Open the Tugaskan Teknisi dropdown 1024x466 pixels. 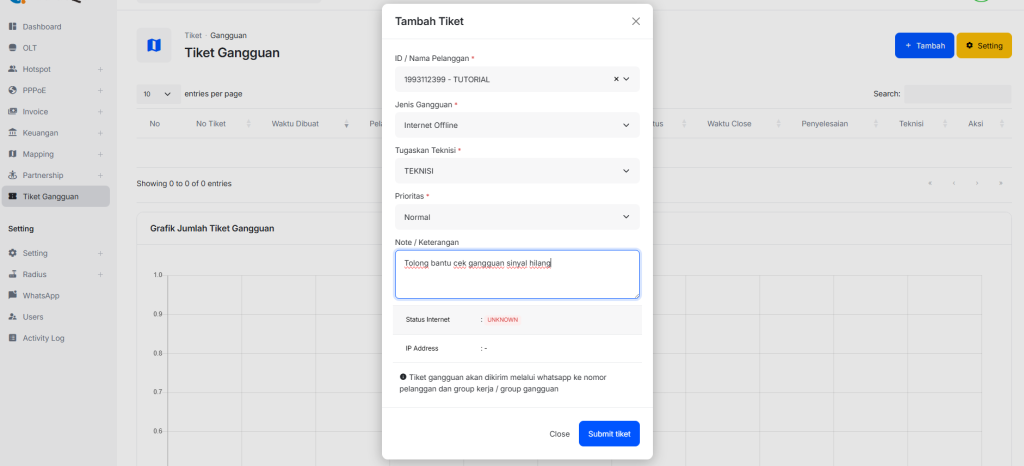[x=517, y=171]
